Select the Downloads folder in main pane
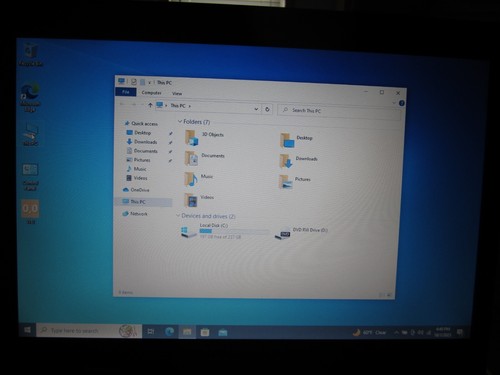The width and height of the screenshot is (500, 375). tap(298, 161)
